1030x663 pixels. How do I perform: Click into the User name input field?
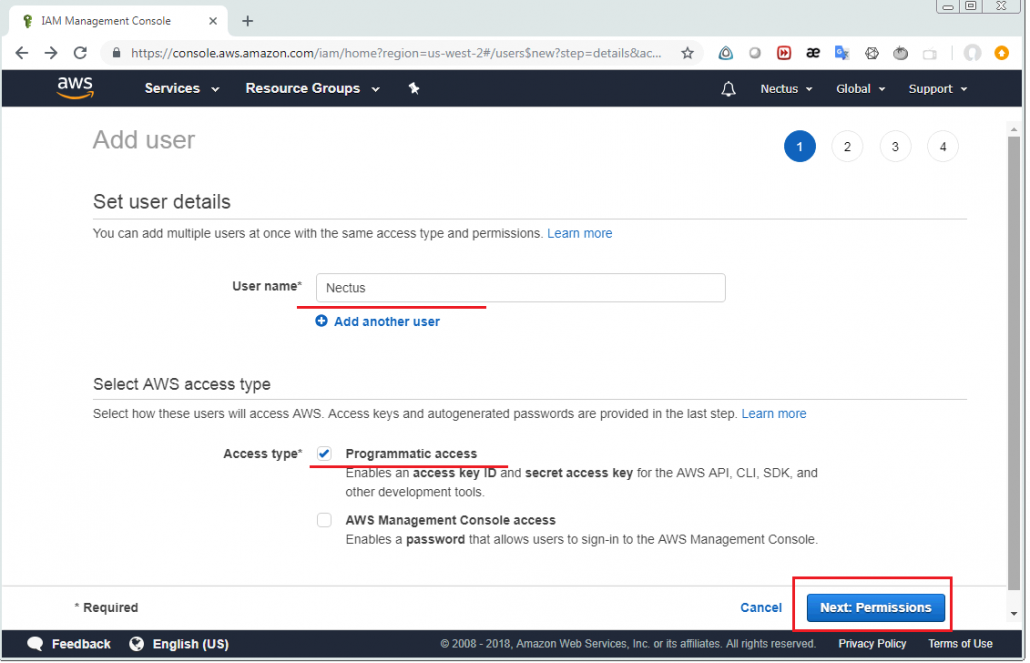coord(520,288)
